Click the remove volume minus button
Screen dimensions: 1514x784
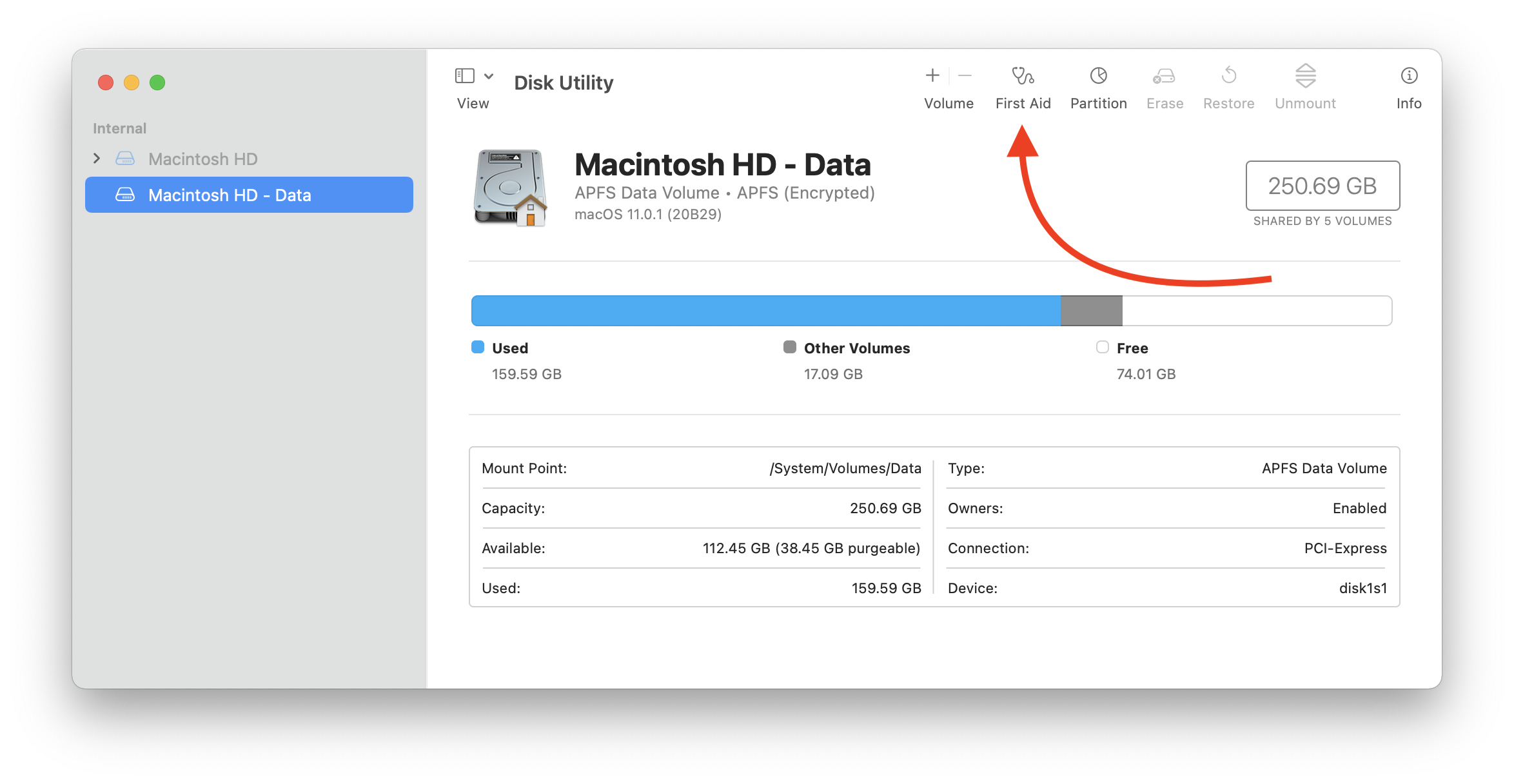click(x=965, y=75)
